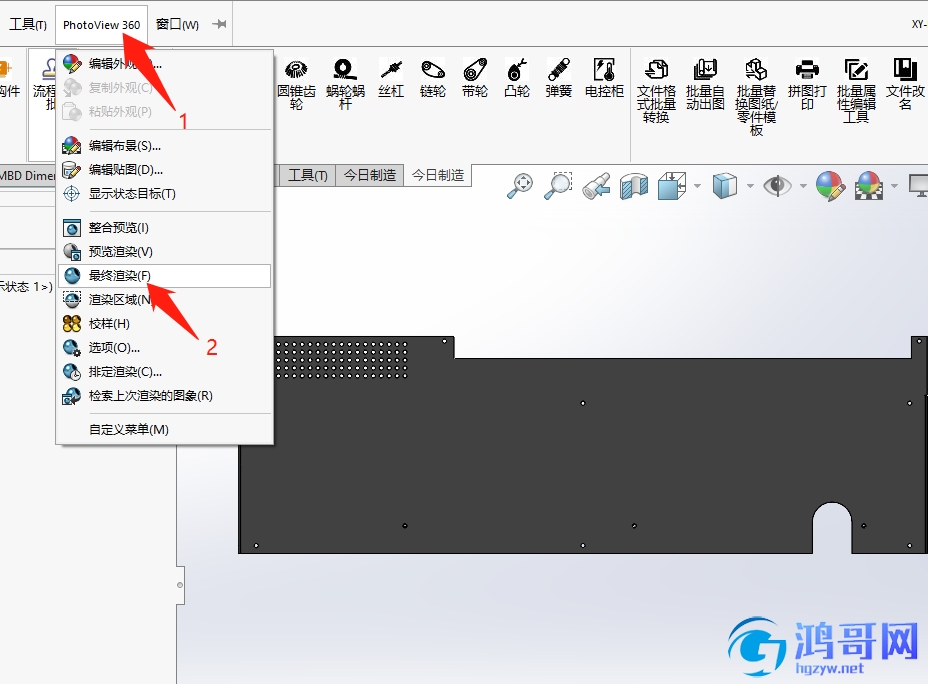Click 批量属性编辑工具 icon
928x684 pixels.
point(856,91)
